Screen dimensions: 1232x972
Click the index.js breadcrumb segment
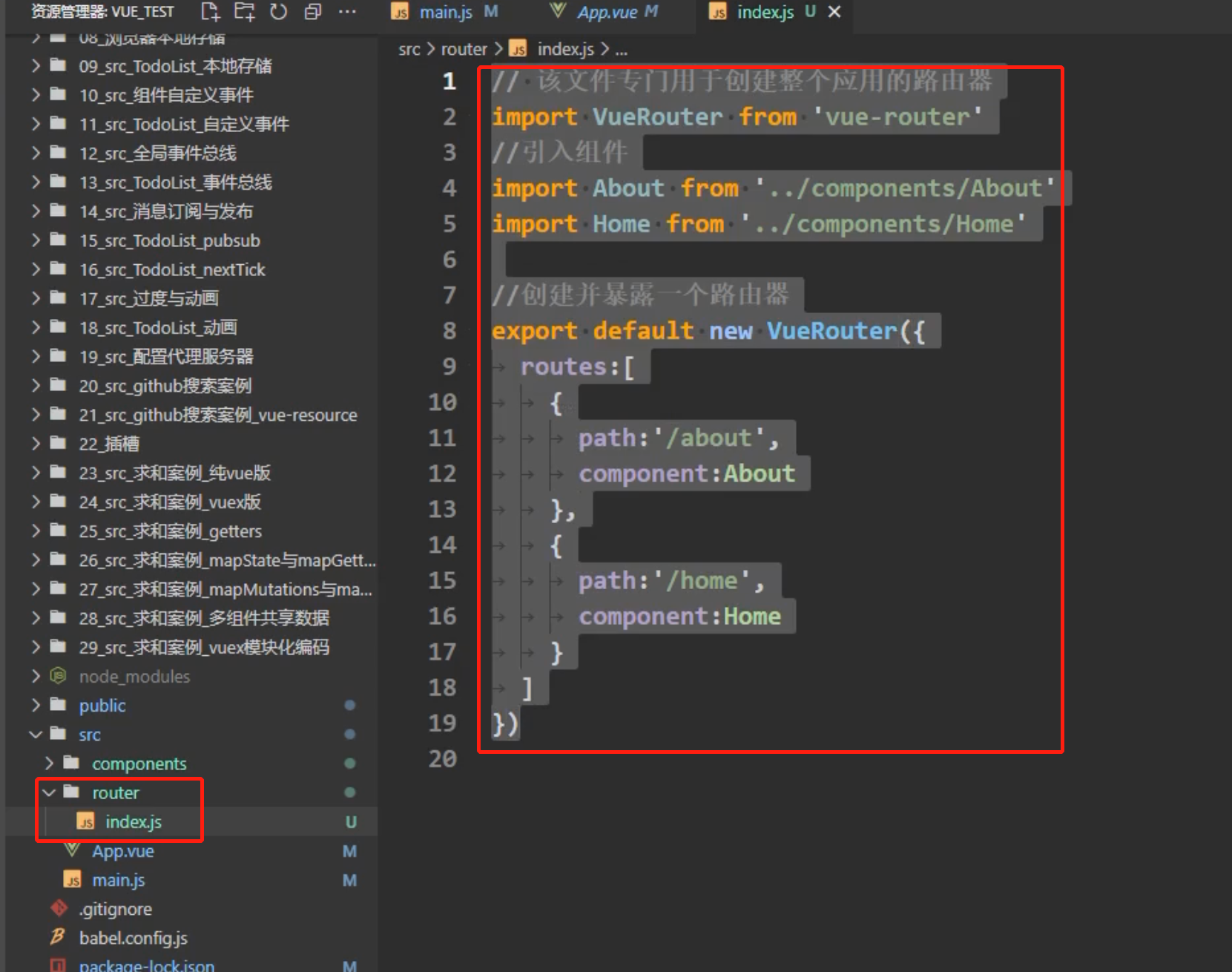point(565,50)
